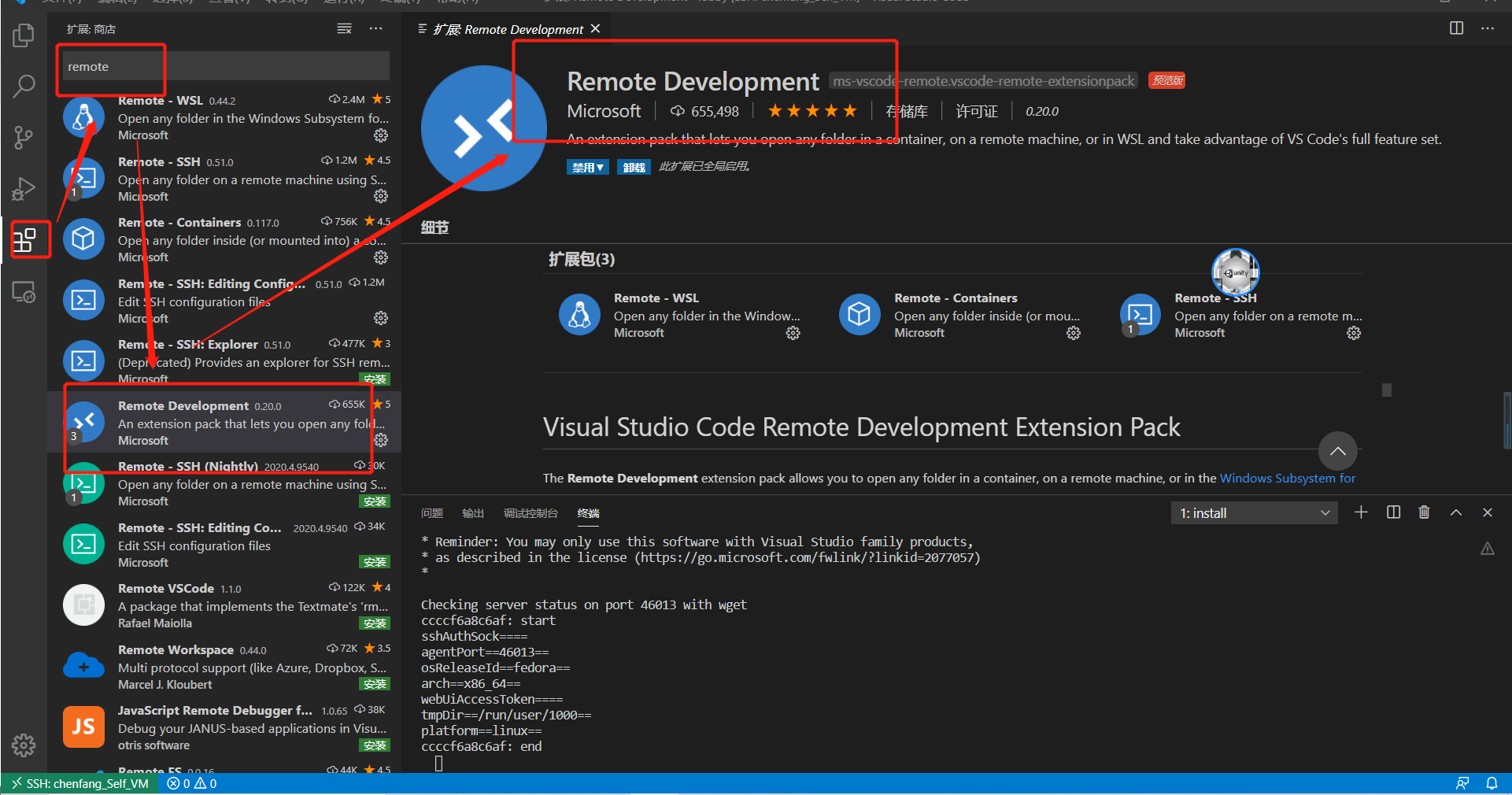Open the Extensions view icon
This screenshot has height=795, width=1512.
coord(25,239)
